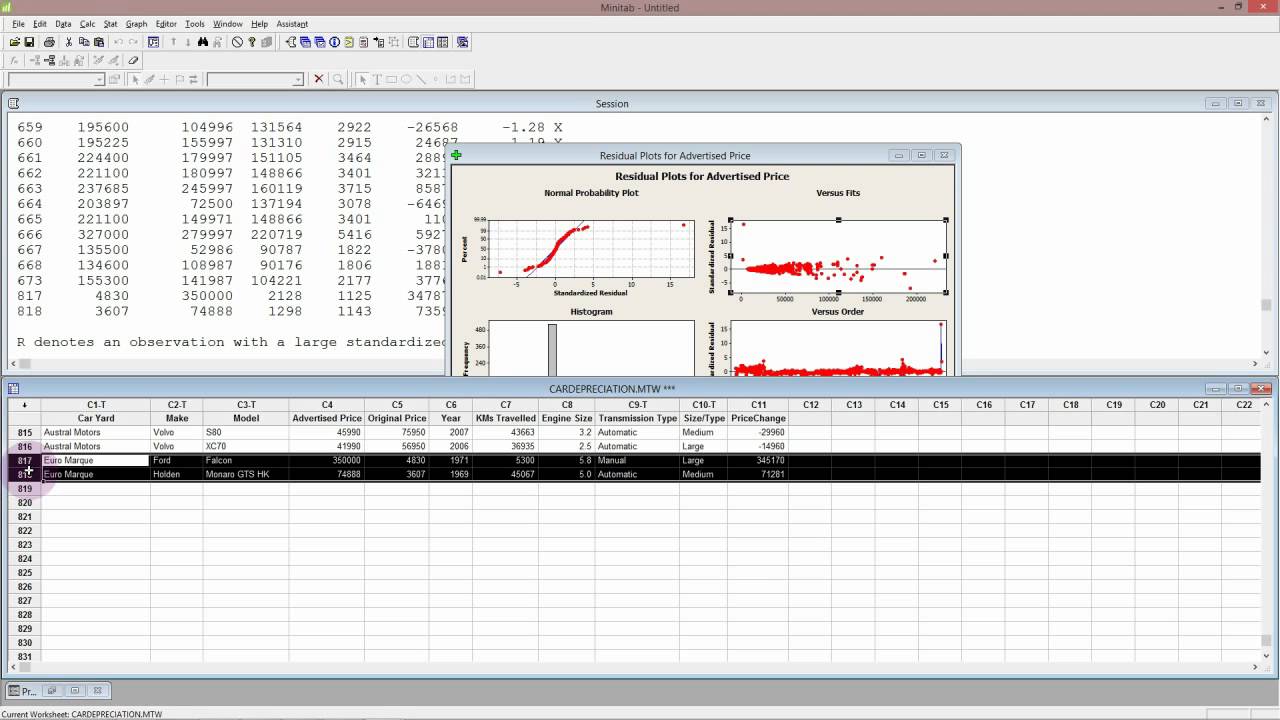Click the Cancel circle-slash icon
Image resolution: width=1280 pixels, height=720 pixels.
coord(237,42)
